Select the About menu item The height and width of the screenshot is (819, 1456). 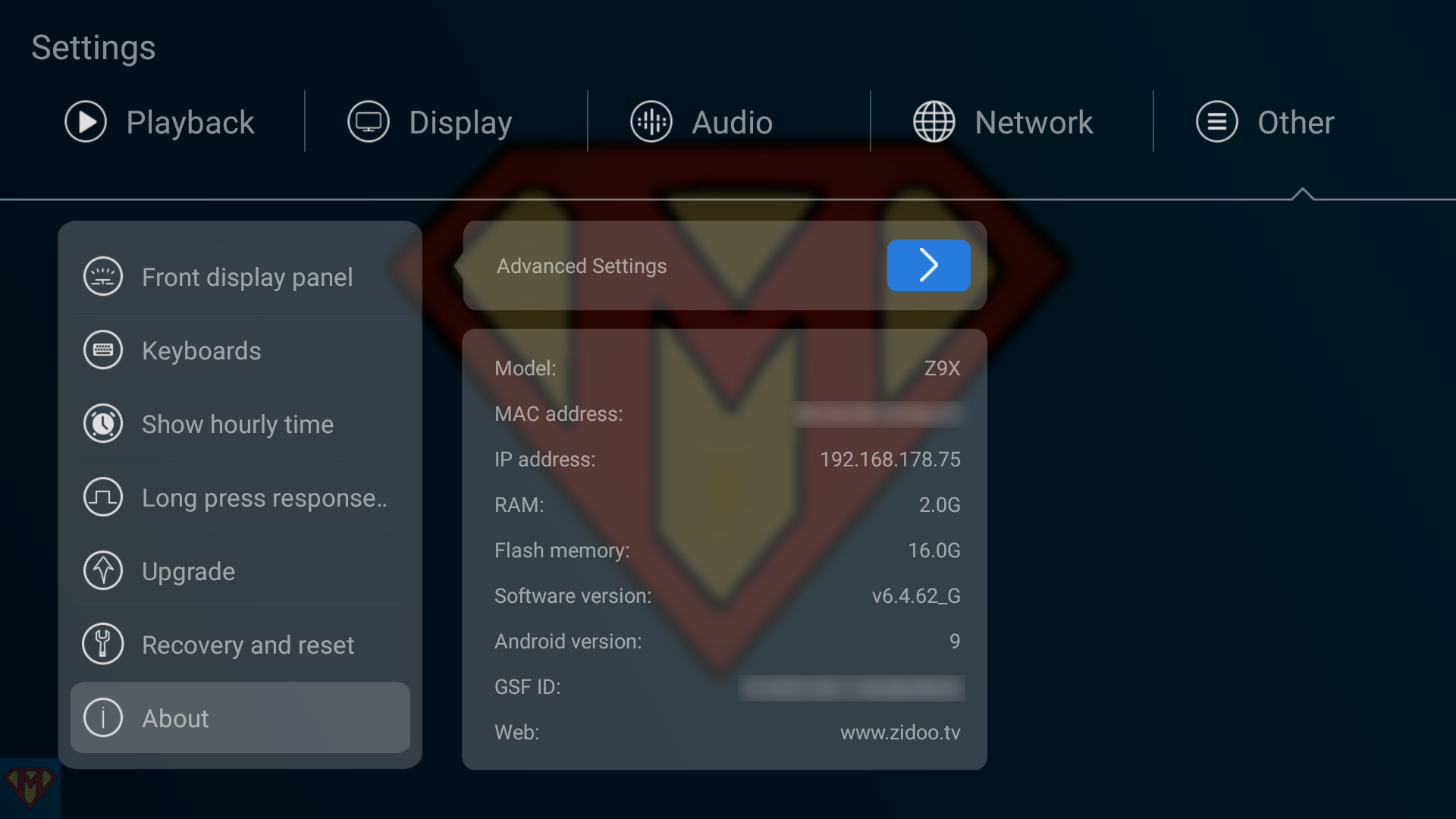tap(240, 718)
